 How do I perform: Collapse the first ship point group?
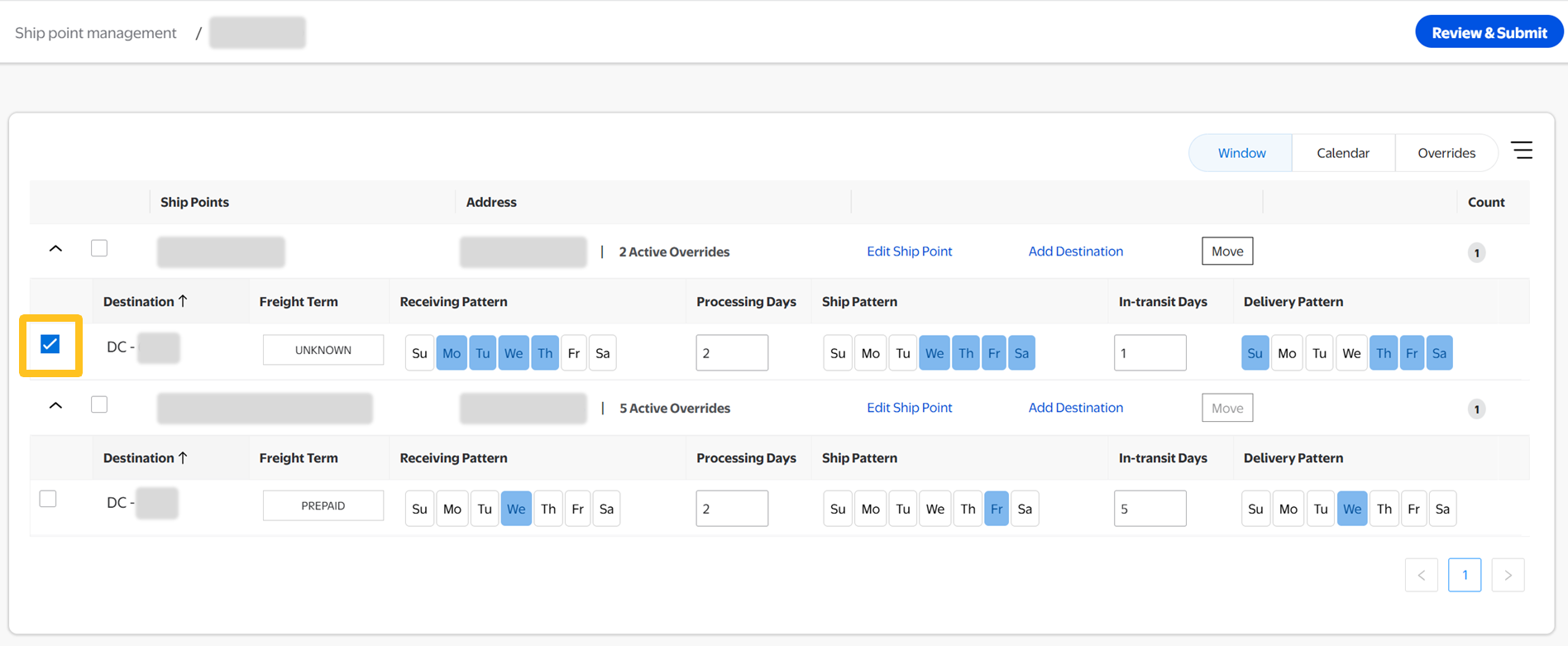point(55,249)
